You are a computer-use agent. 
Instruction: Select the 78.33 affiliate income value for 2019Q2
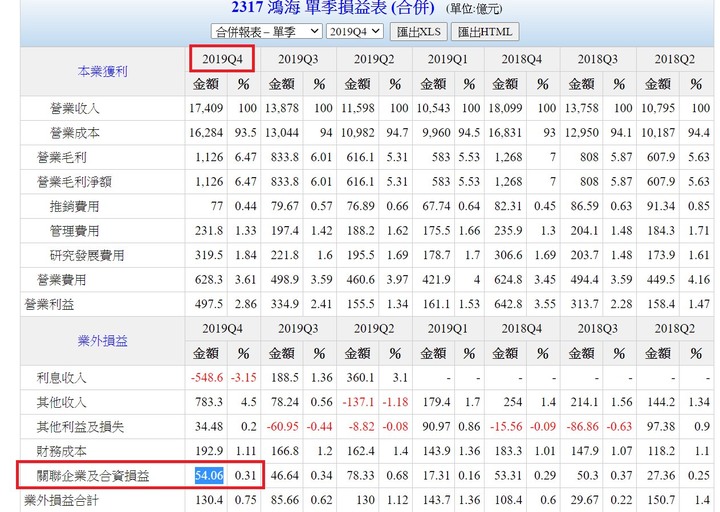tap(361, 475)
